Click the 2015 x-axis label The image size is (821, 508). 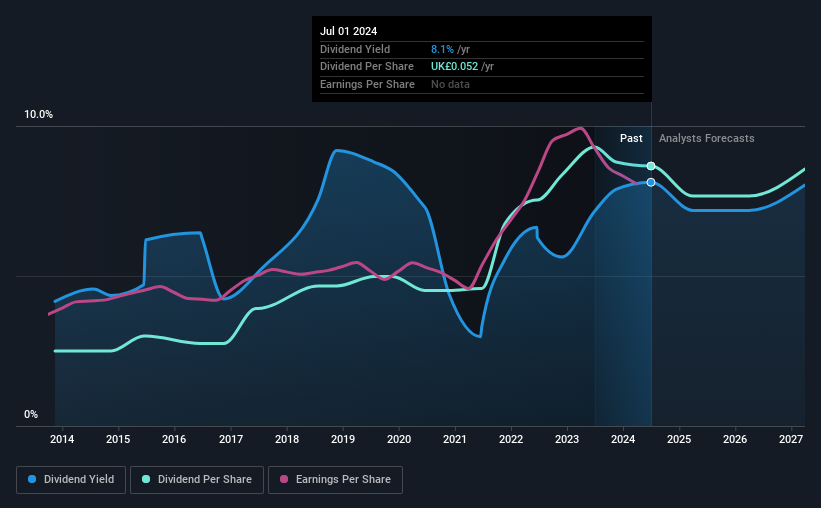pos(118,439)
